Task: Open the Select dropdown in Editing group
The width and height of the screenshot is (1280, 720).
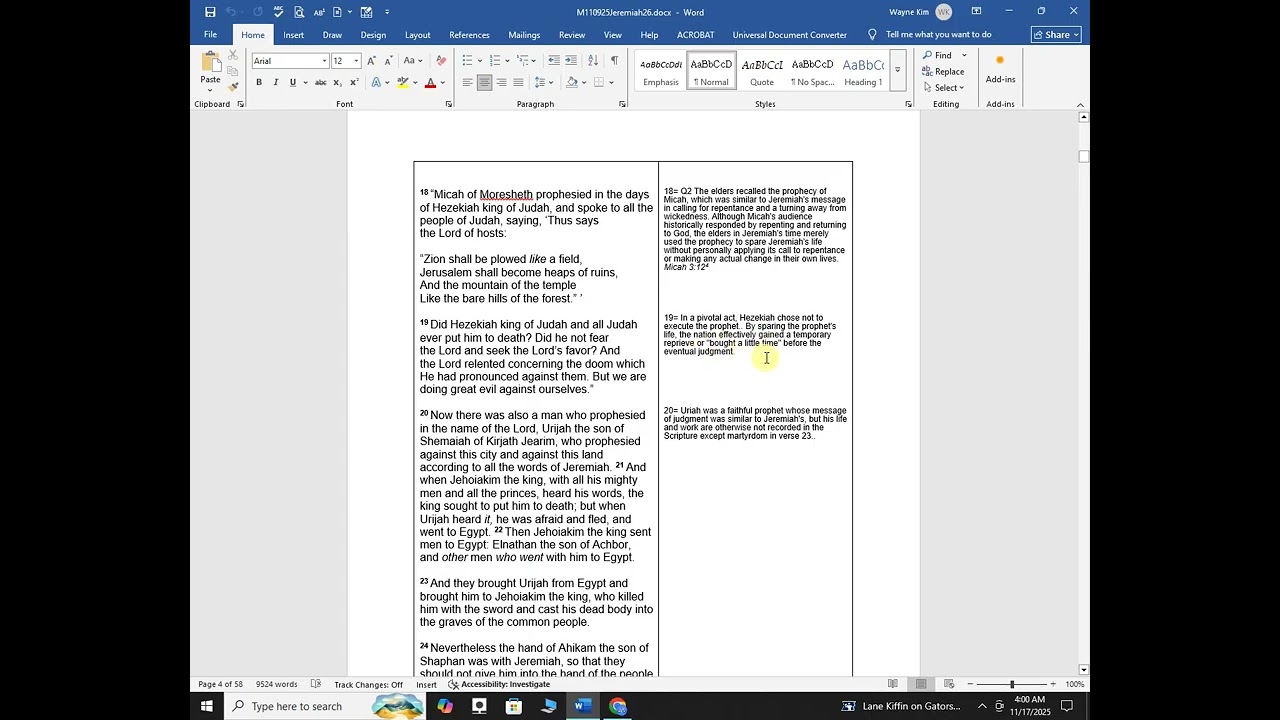Action: tap(943, 87)
